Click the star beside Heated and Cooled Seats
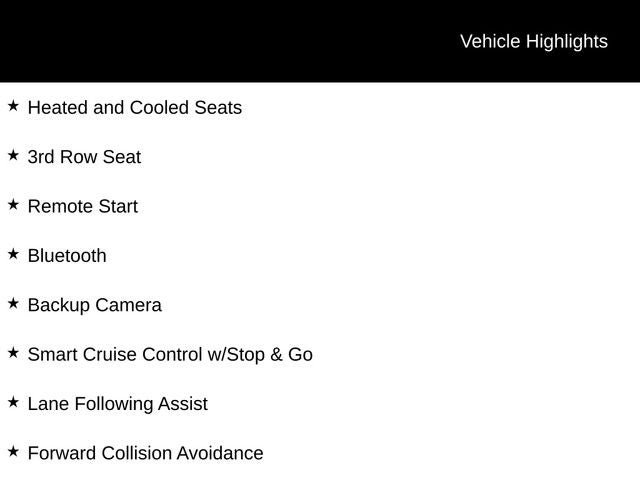The width and height of the screenshot is (640, 480). [x=13, y=106]
